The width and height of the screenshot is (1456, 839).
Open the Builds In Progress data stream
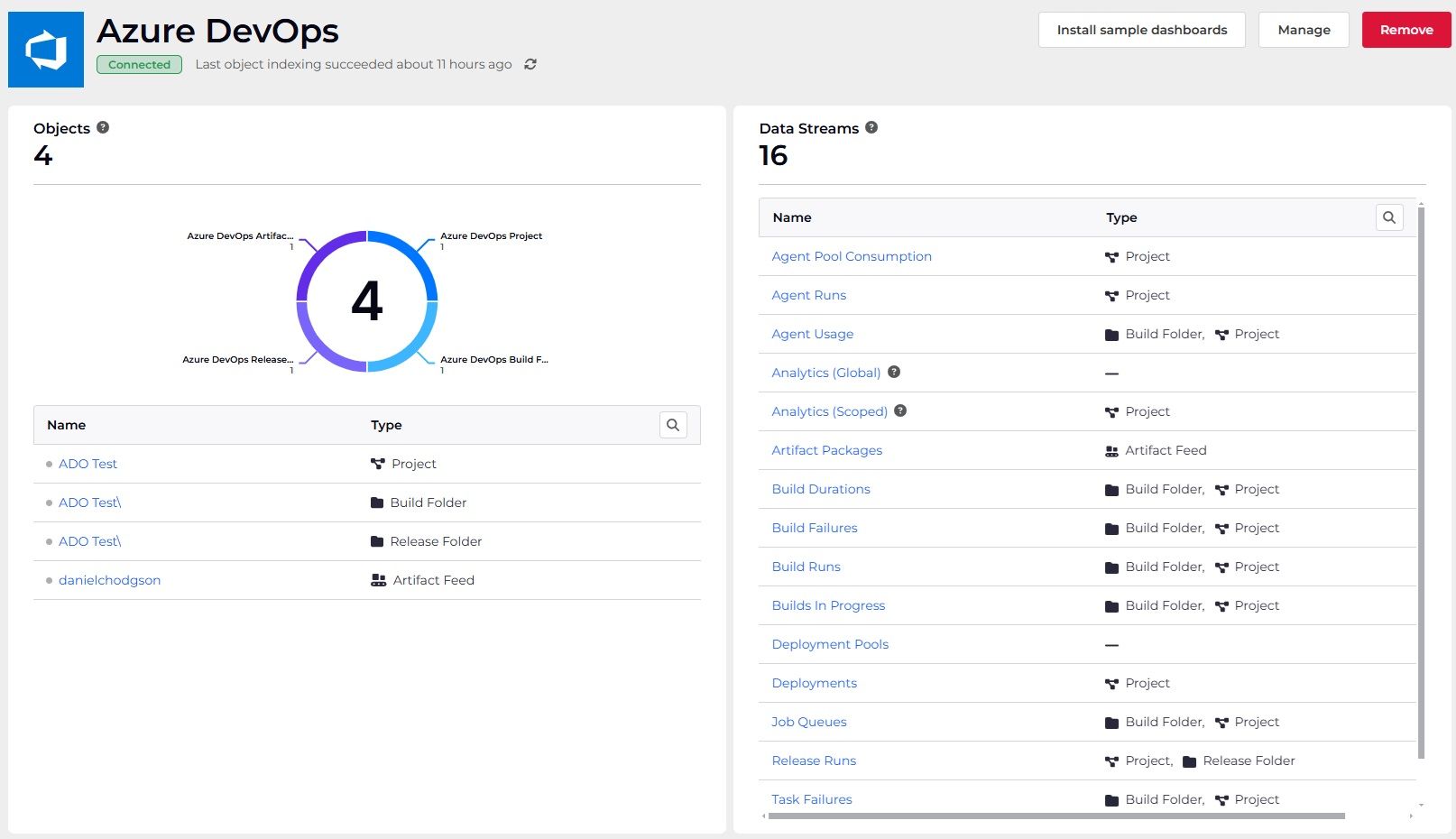(x=828, y=605)
